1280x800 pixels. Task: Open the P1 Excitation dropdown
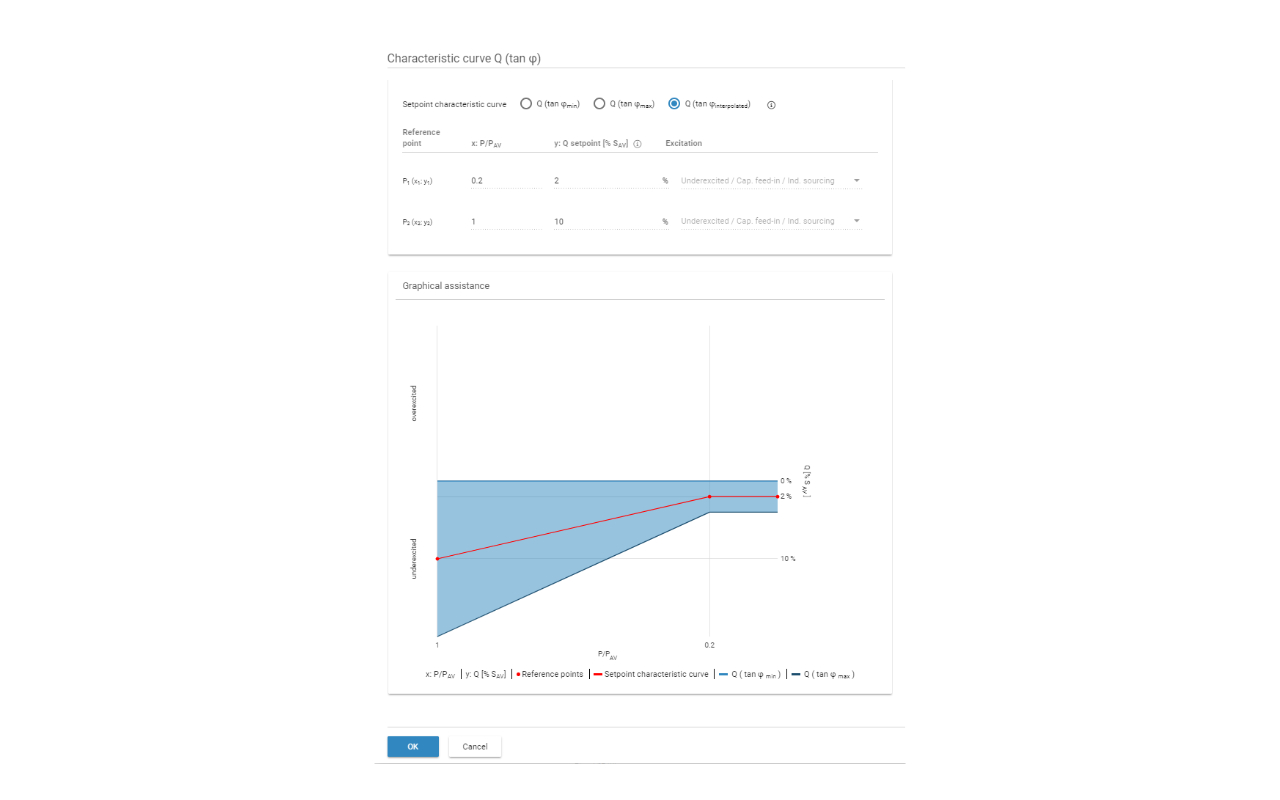770,181
